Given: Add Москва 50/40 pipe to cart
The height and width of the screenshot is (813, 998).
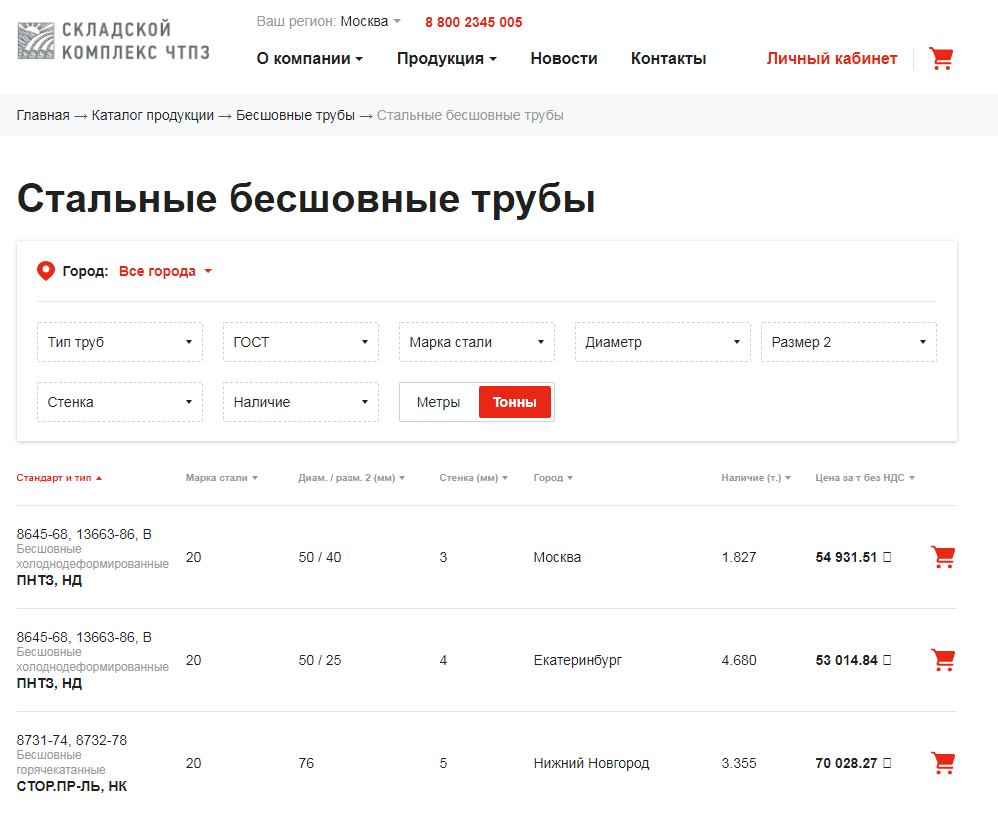Looking at the screenshot, I should pyautogui.click(x=942, y=557).
